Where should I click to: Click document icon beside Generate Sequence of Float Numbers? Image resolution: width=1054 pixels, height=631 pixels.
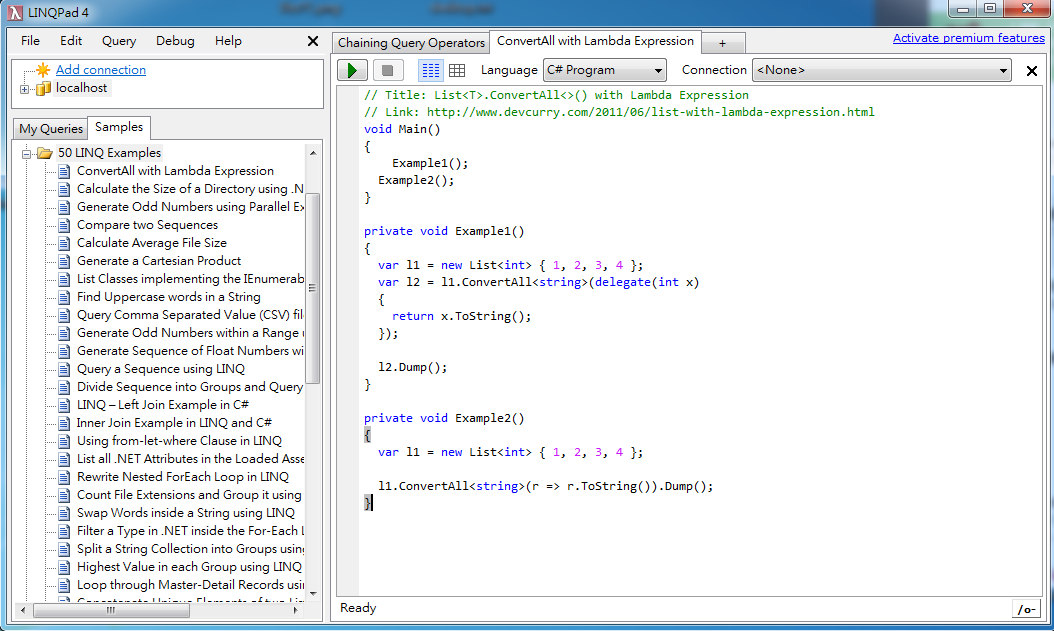point(64,351)
